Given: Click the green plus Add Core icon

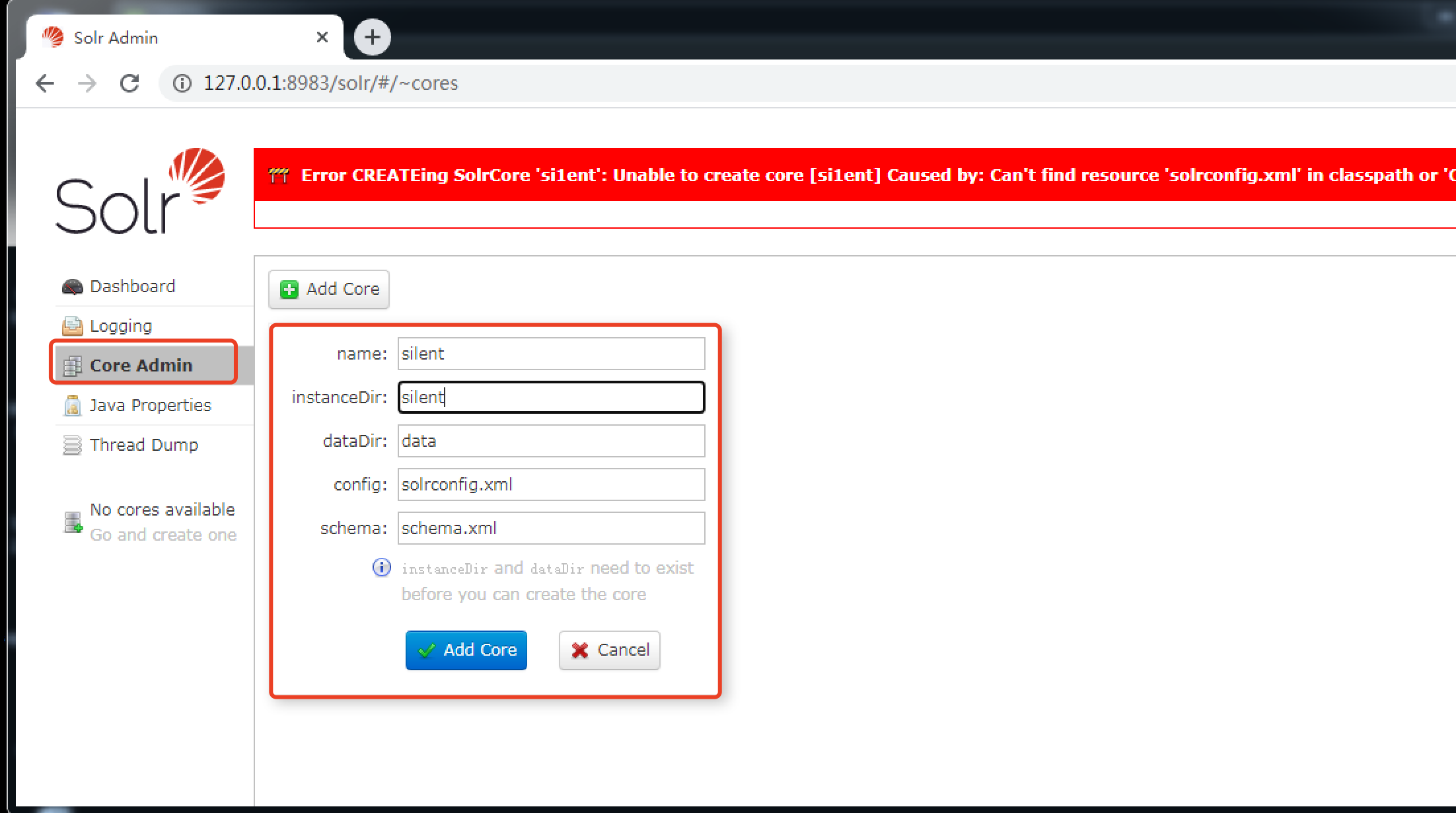Looking at the screenshot, I should [x=289, y=290].
